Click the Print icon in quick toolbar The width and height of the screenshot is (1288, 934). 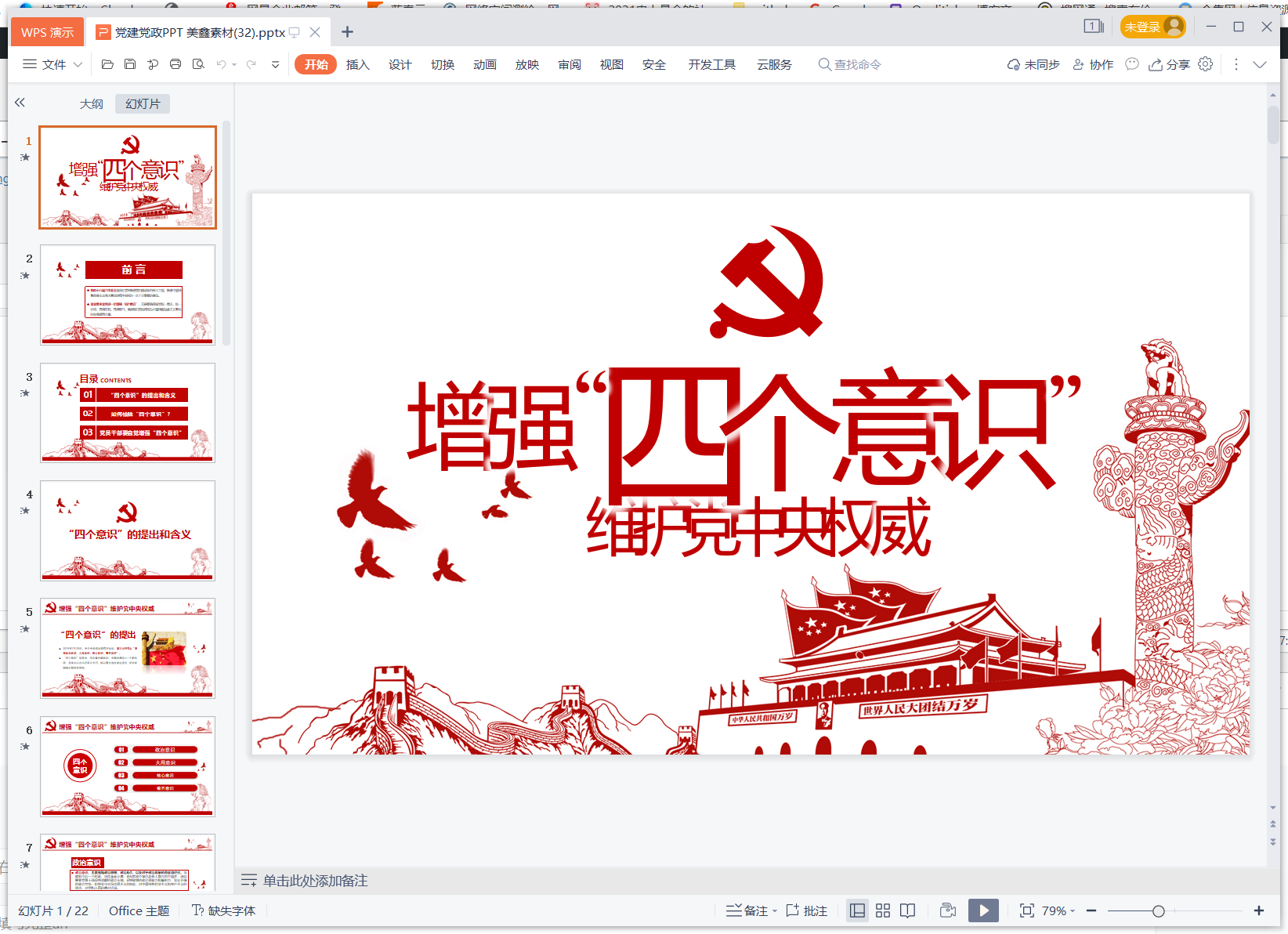(x=175, y=64)
